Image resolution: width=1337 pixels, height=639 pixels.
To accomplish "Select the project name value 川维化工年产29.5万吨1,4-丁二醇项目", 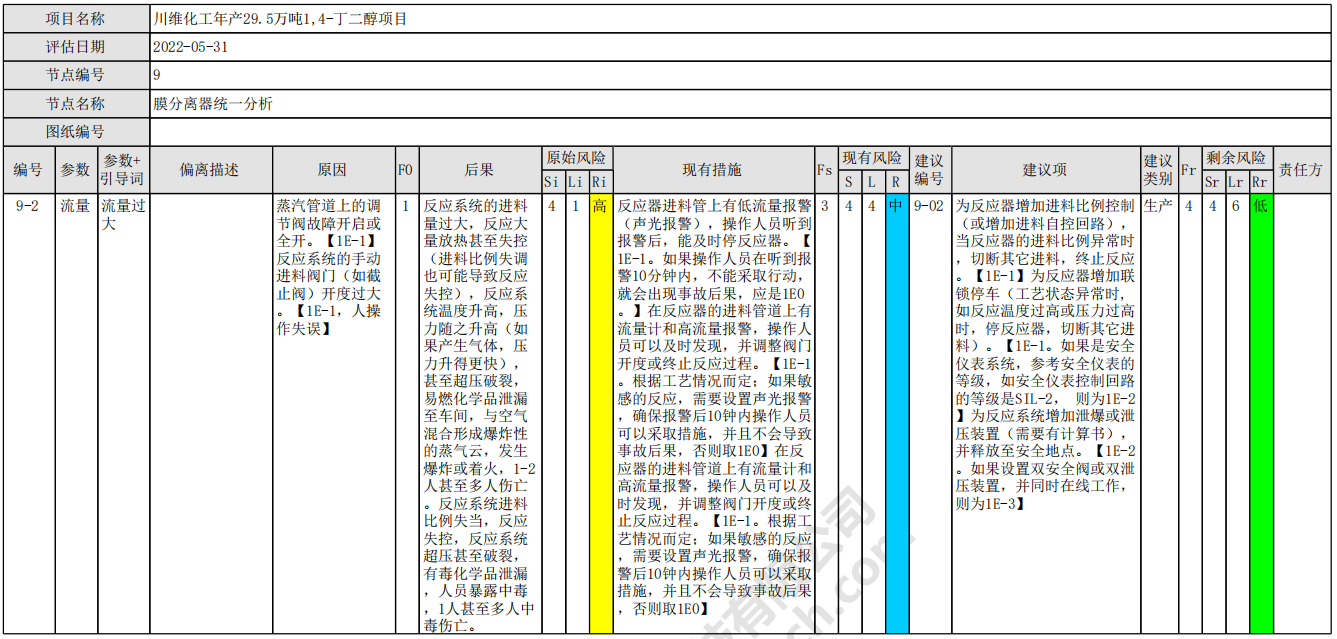I will [x=280, y=19].
